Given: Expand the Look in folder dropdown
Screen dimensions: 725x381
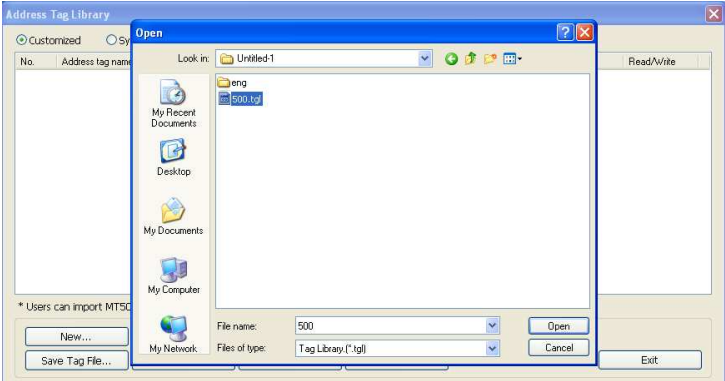Looking at the screenshot, I should tap(424, 58).
